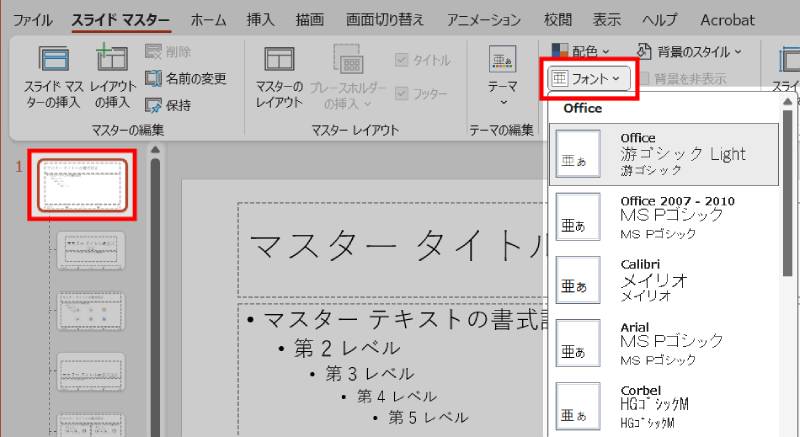800x437 pixels.
Task: Click the Office font preview icon
Action: (x=578, y=154)
